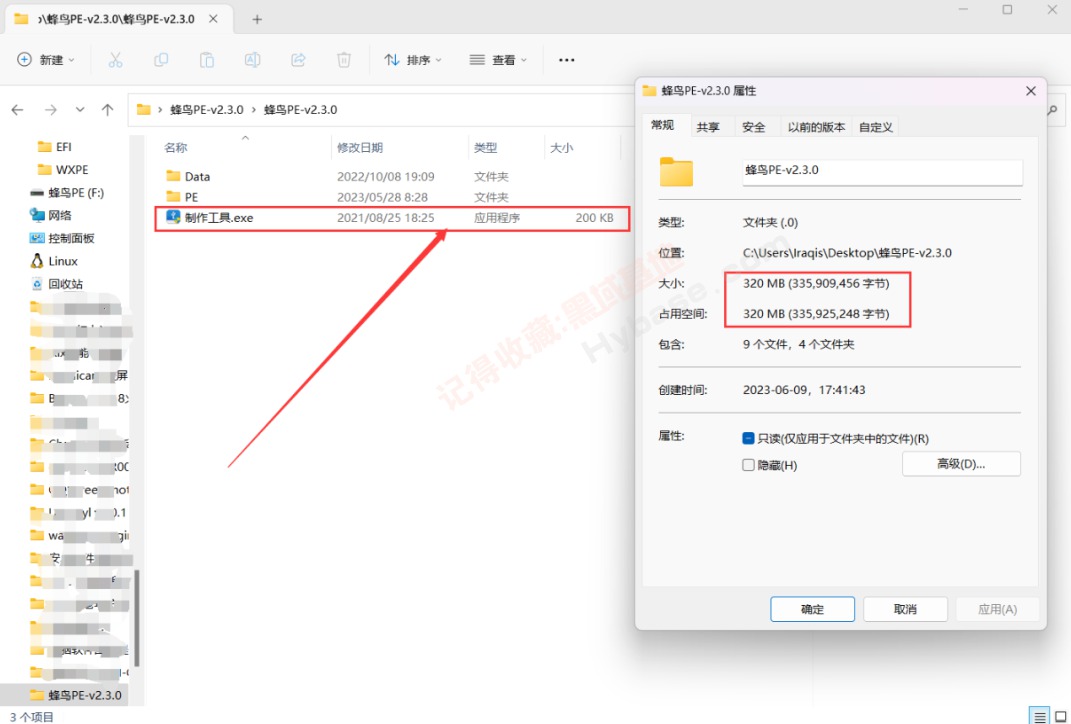Open the 排序 (Sort) dropdown
1071x724 pixels.
click(413, 60)
